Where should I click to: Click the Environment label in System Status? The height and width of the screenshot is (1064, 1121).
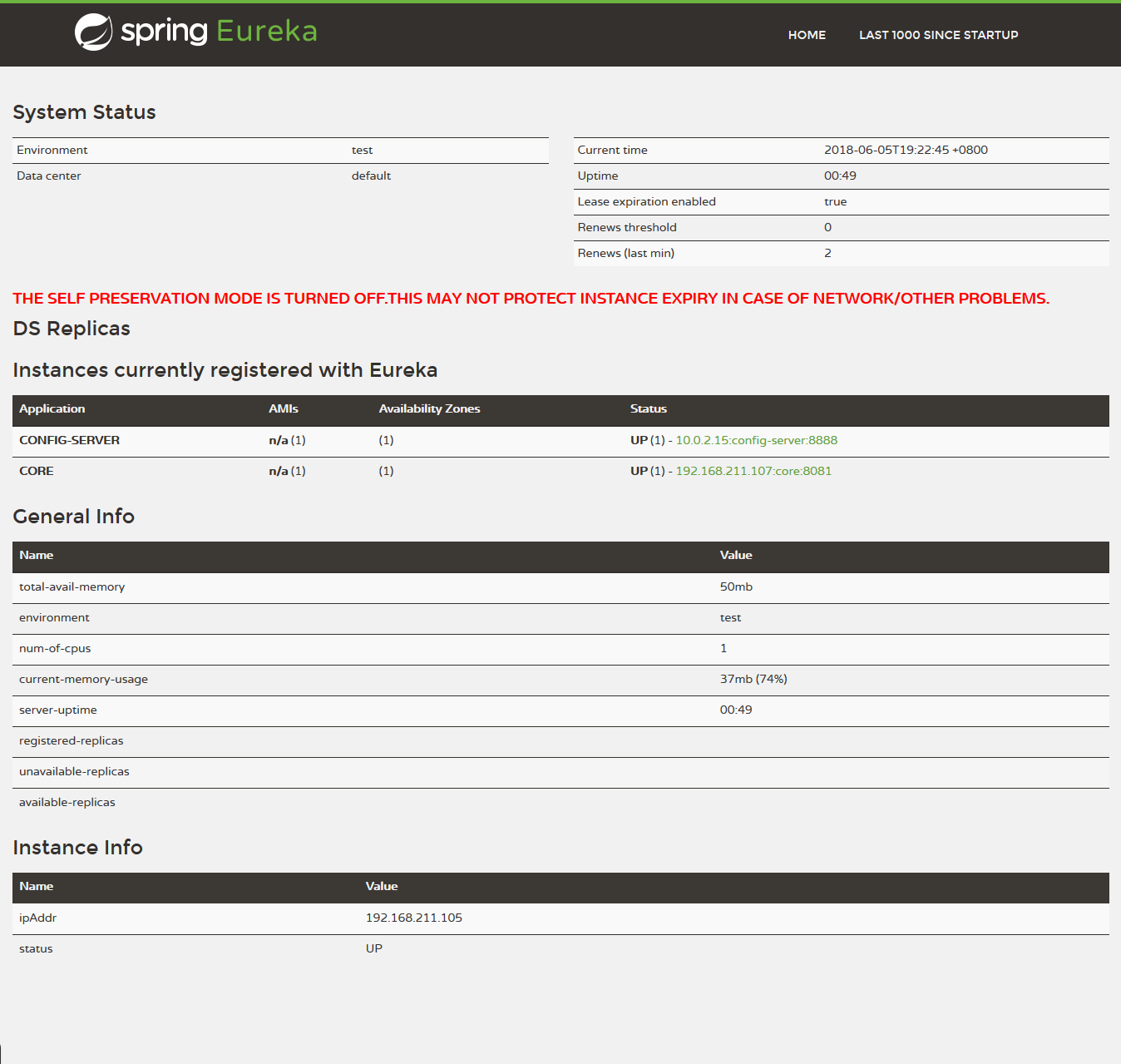click(x=52, y=150)
